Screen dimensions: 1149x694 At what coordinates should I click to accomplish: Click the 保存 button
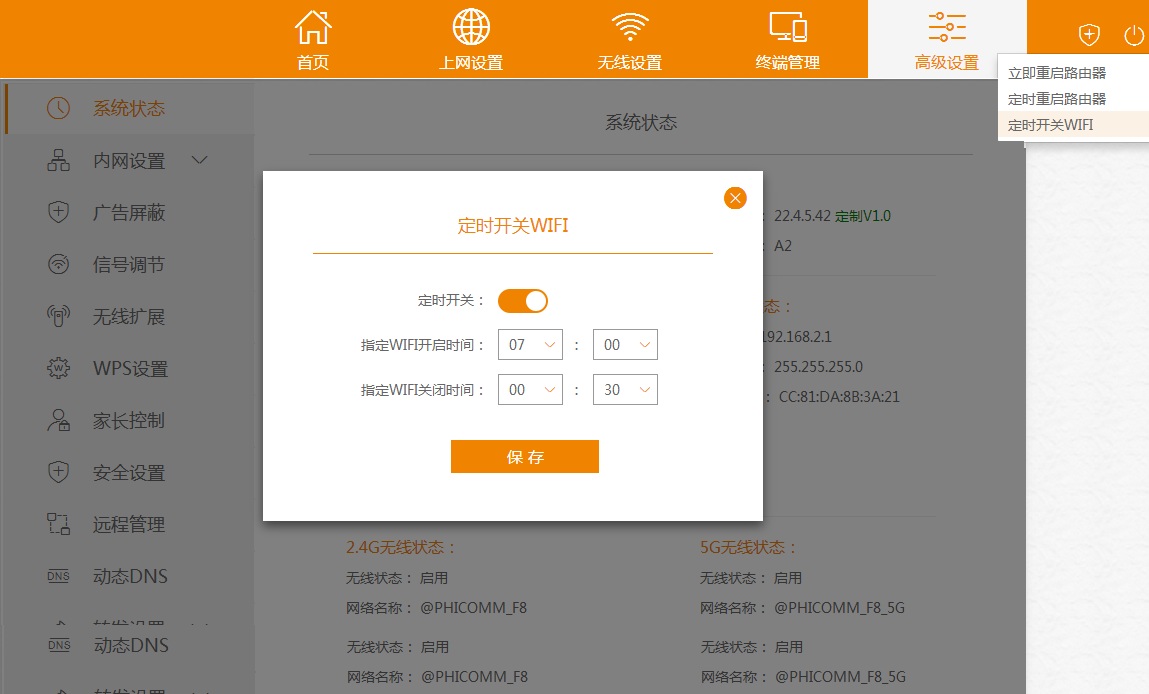pos(525,457)
